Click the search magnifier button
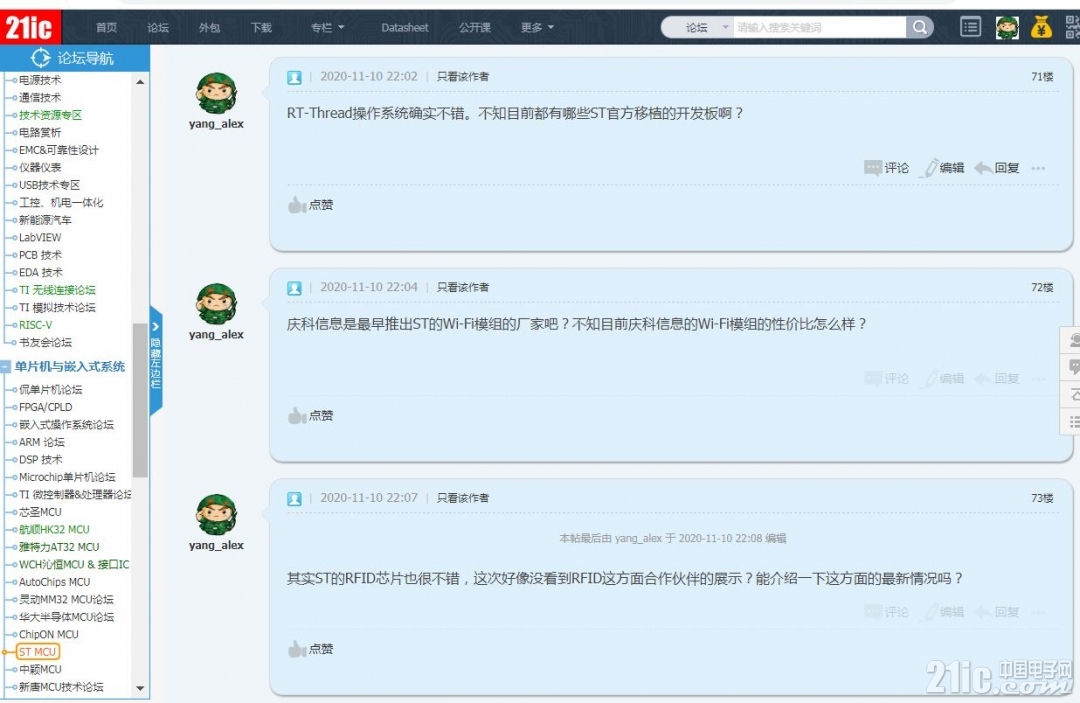 pyautogui.click(x=920, y=28)
